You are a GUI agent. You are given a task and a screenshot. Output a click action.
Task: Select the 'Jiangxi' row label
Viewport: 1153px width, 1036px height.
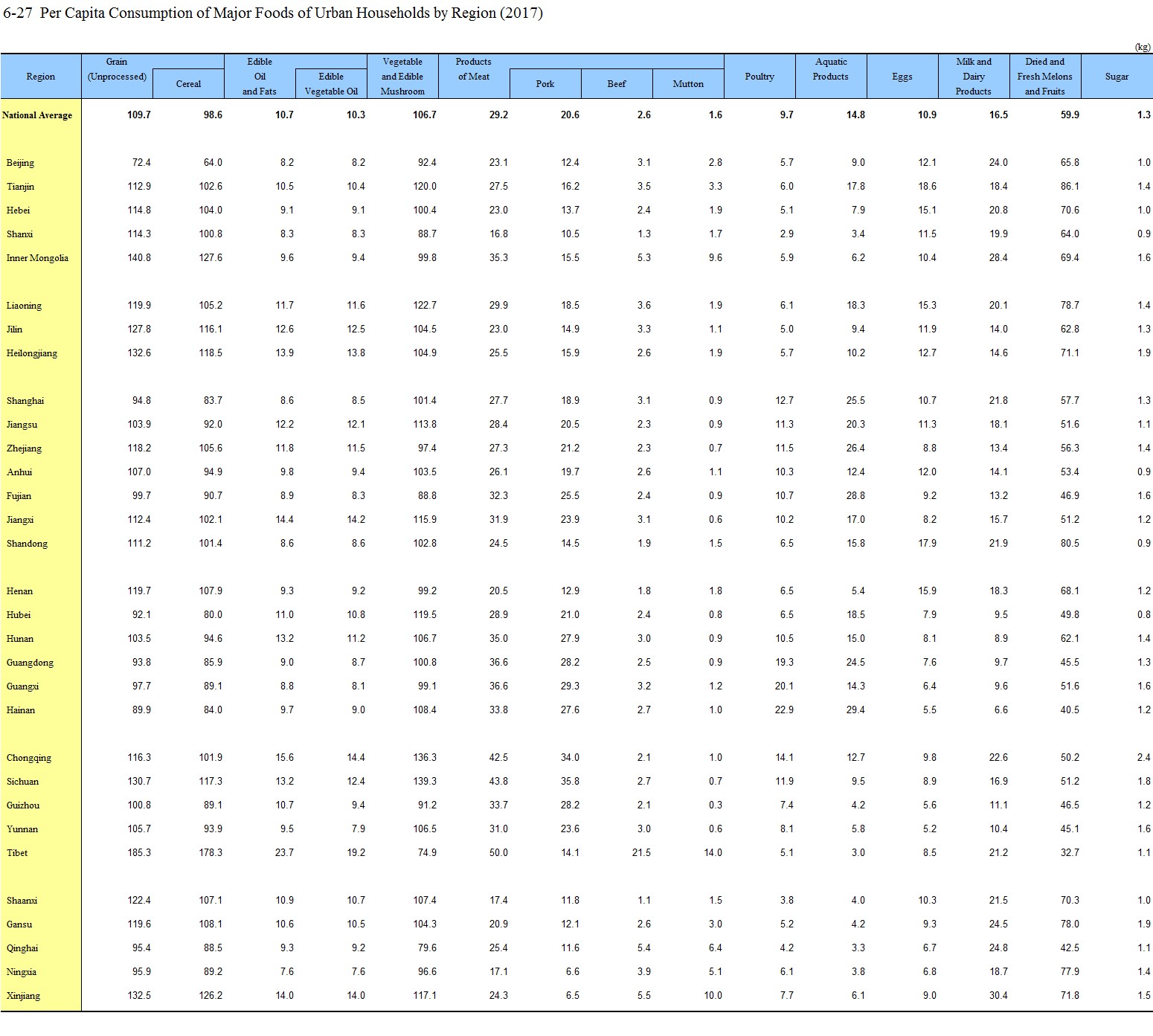point(20,520)
